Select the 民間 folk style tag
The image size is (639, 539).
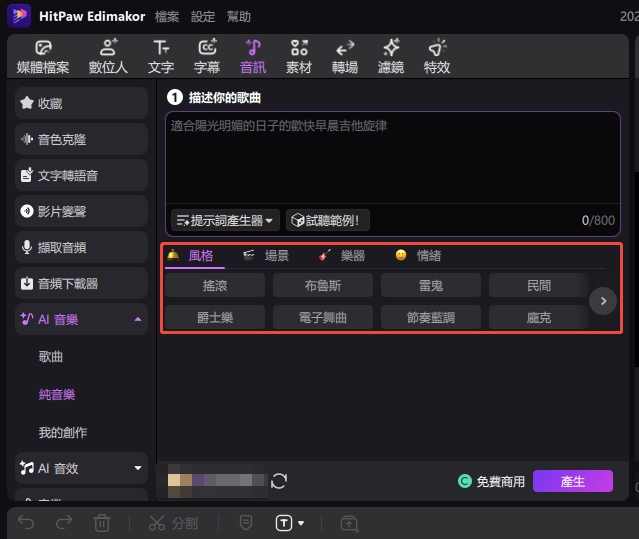(539, 285)
